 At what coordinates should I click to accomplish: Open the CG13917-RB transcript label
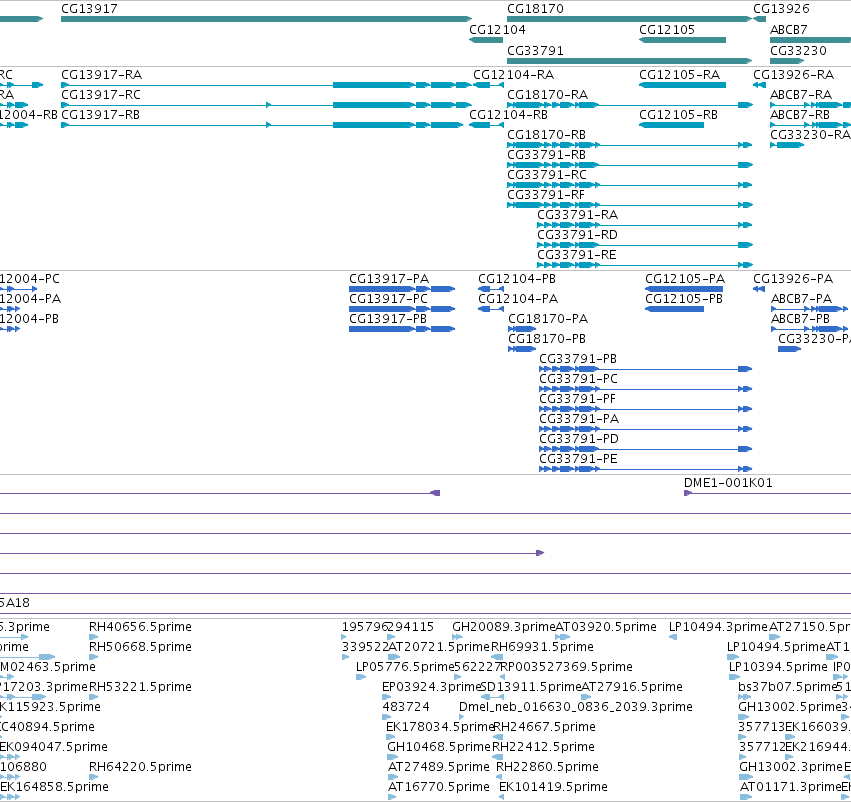tap(100, 115)
